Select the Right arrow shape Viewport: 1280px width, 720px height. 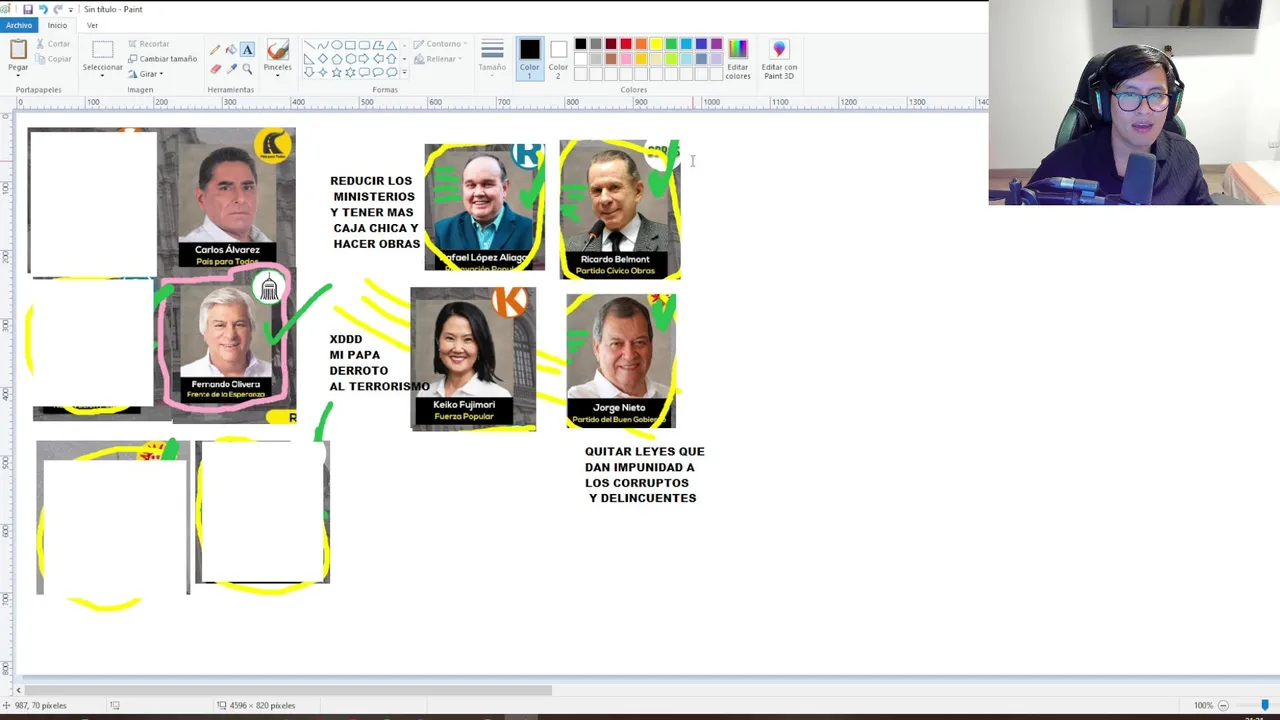click(364, 59)
